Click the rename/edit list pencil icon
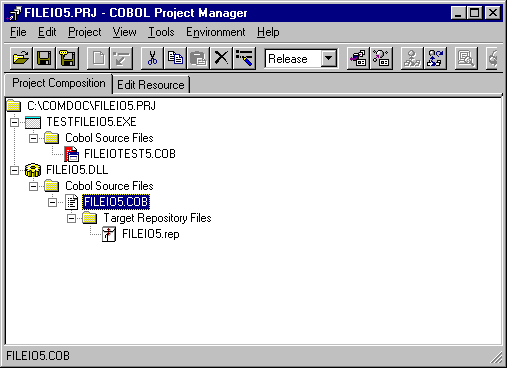 click(x=245, y=58)
